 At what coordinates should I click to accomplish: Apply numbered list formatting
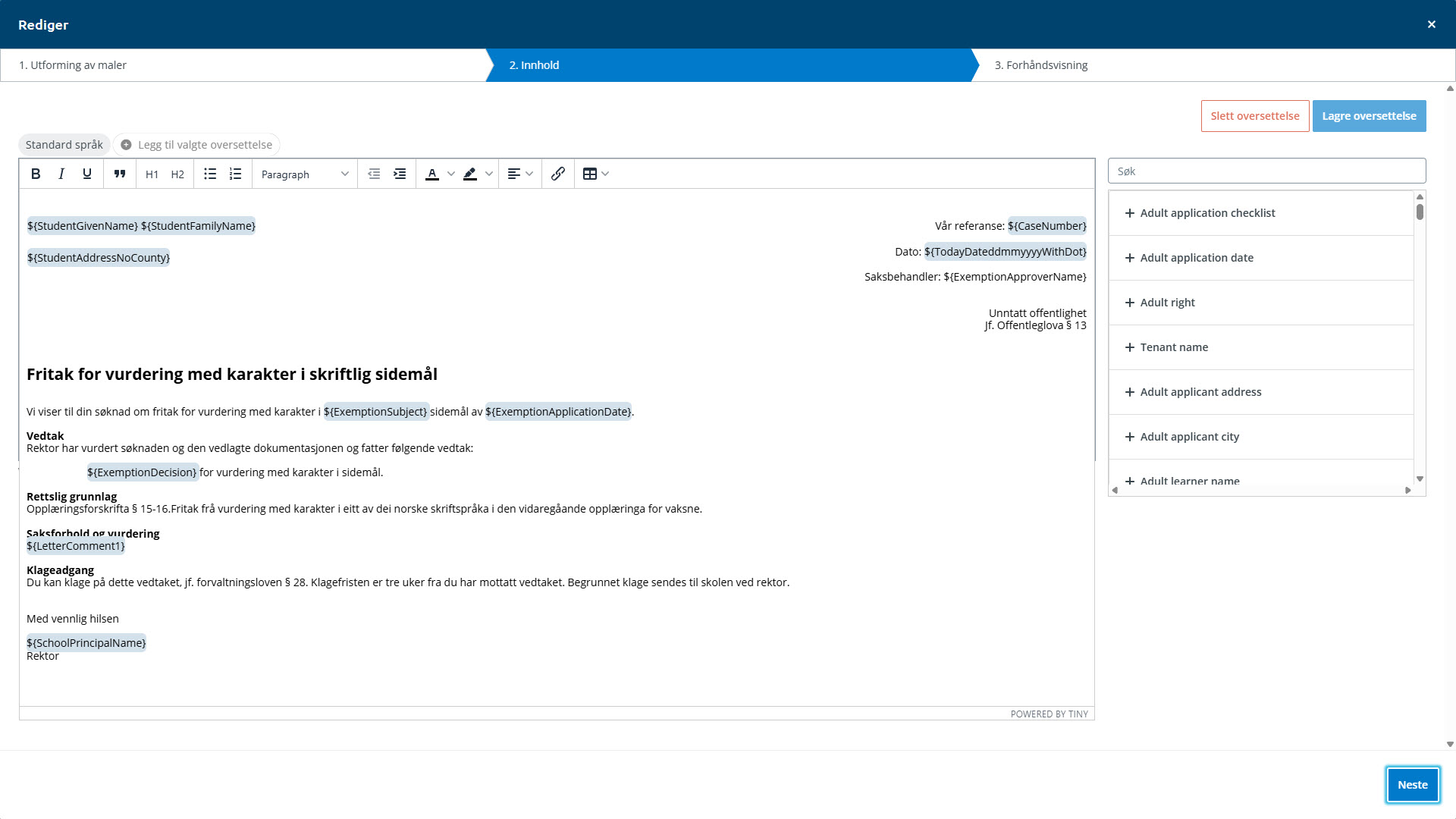(236, 174)
